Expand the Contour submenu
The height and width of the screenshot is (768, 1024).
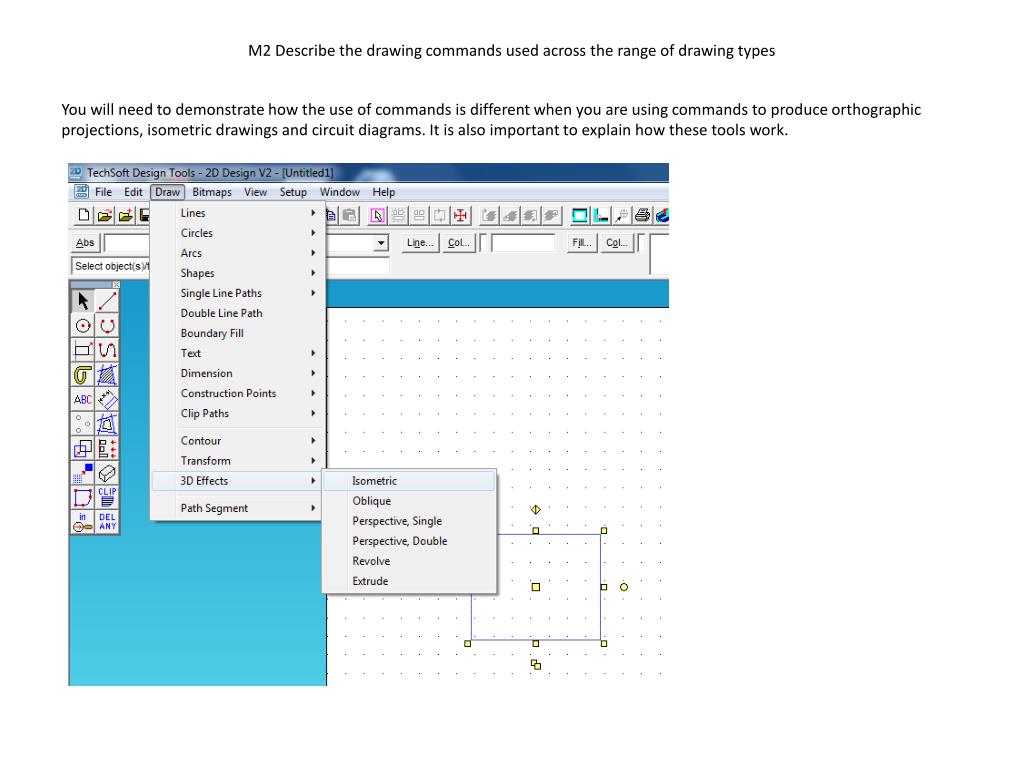[238, 441]
